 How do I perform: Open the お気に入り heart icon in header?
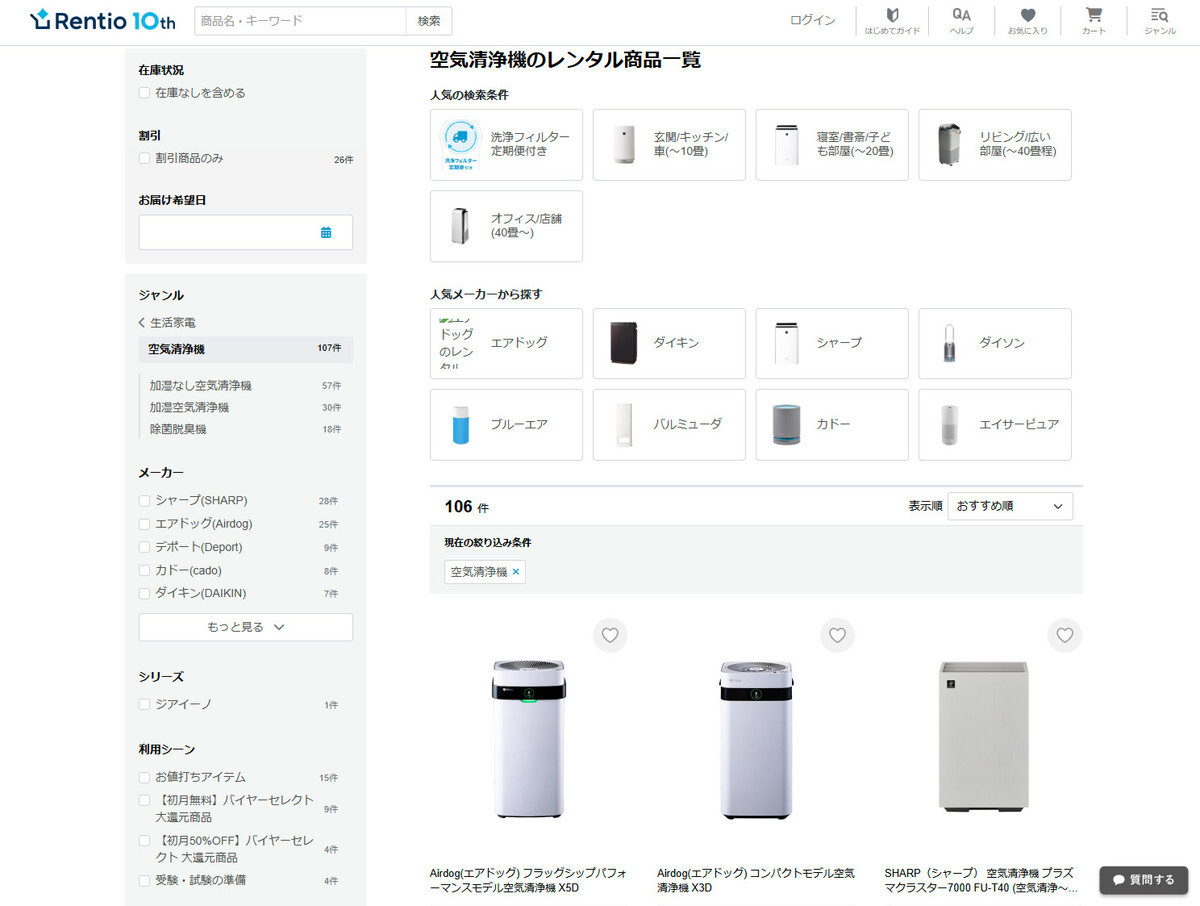click(x=1028, y=21)
